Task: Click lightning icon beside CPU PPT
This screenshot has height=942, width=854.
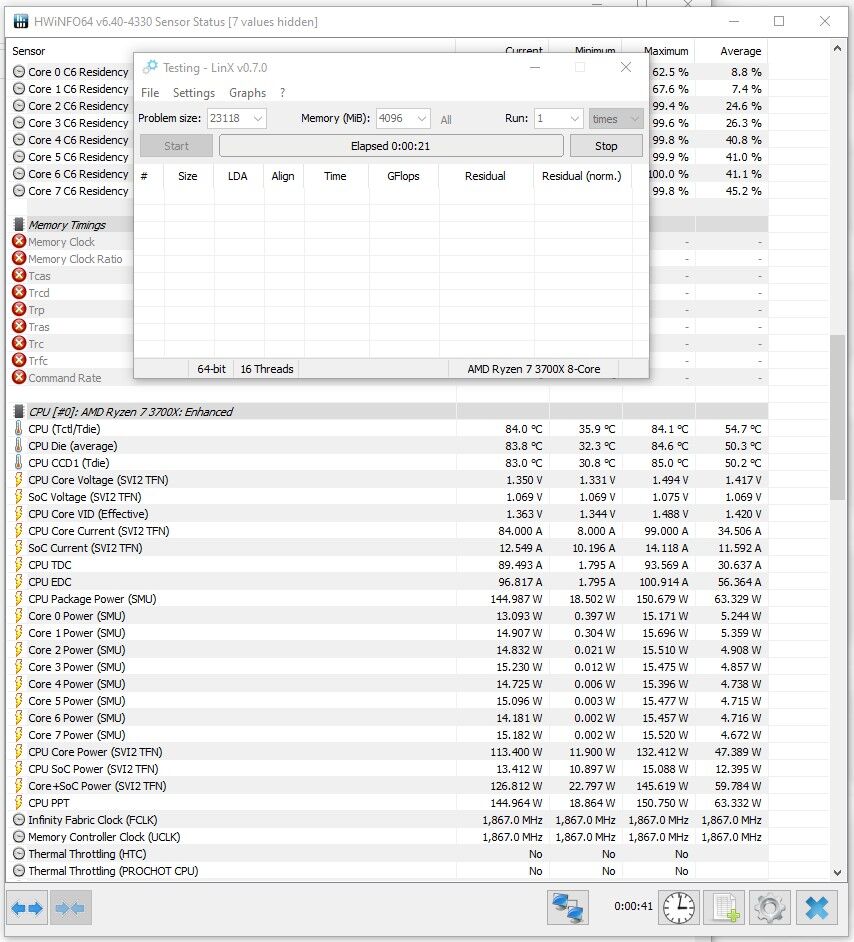Action: pyautogui.click(x=19, y=803)
